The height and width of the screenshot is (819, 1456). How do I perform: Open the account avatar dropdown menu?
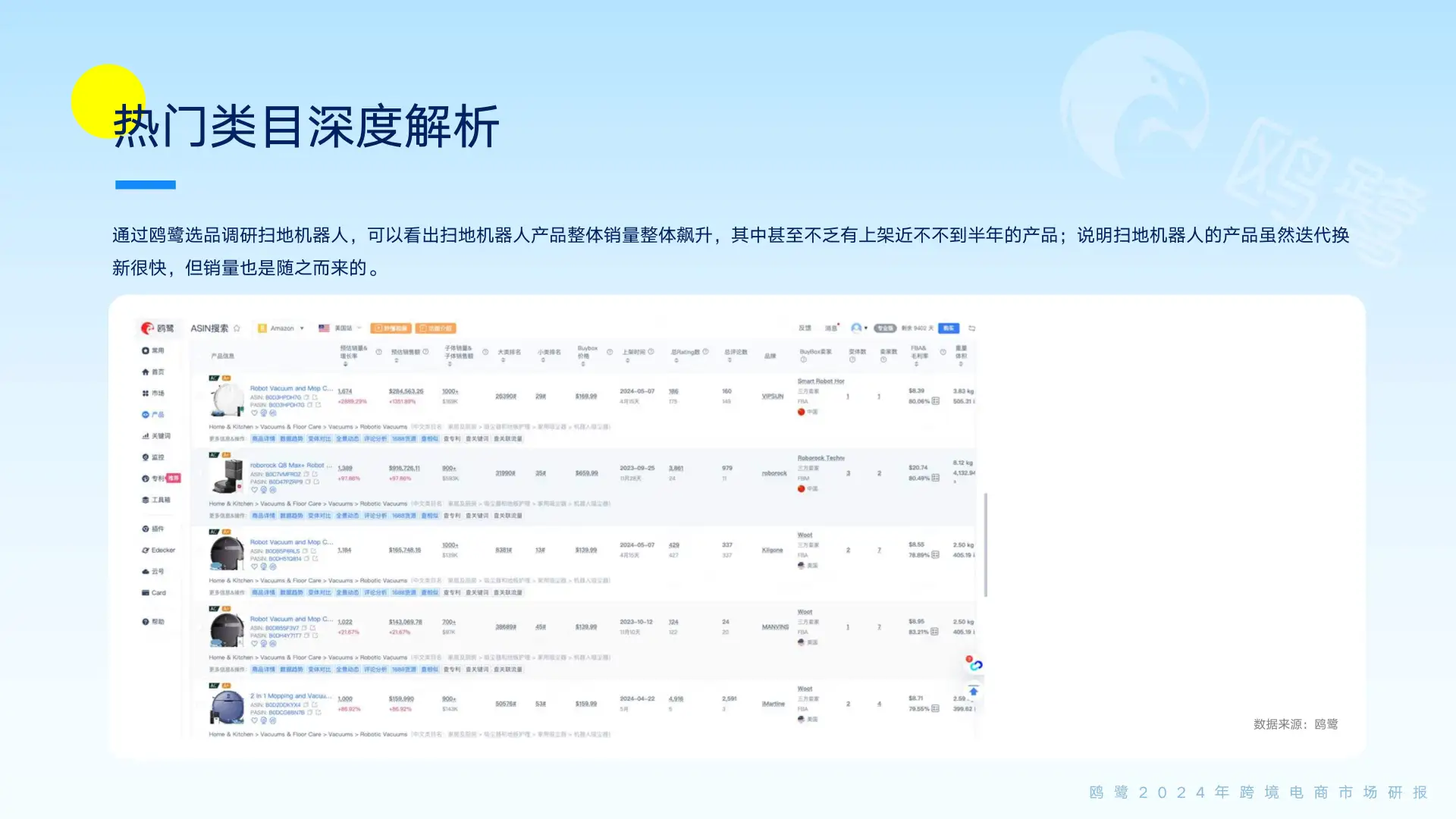(858, 328)
